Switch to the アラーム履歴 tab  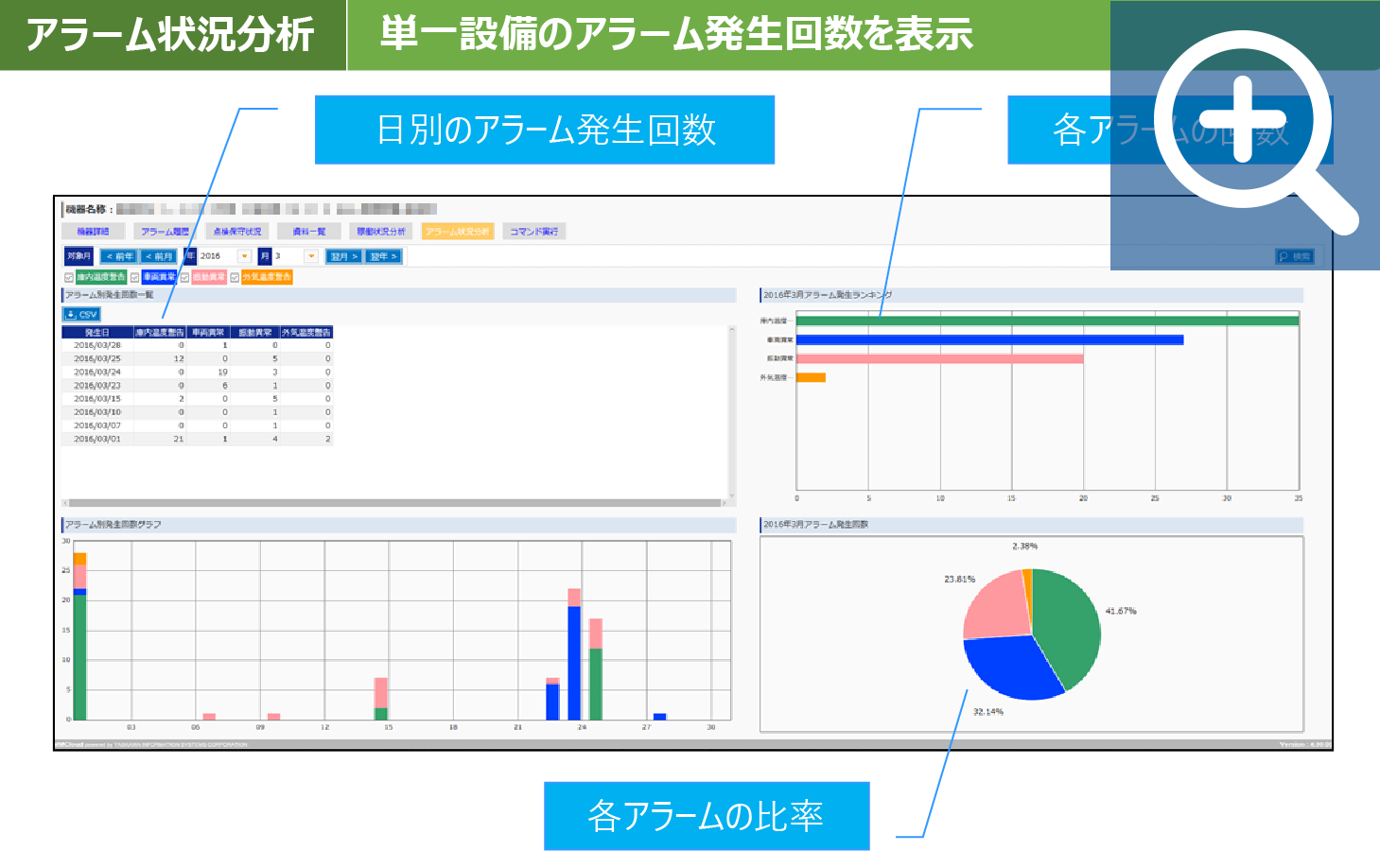165,232
